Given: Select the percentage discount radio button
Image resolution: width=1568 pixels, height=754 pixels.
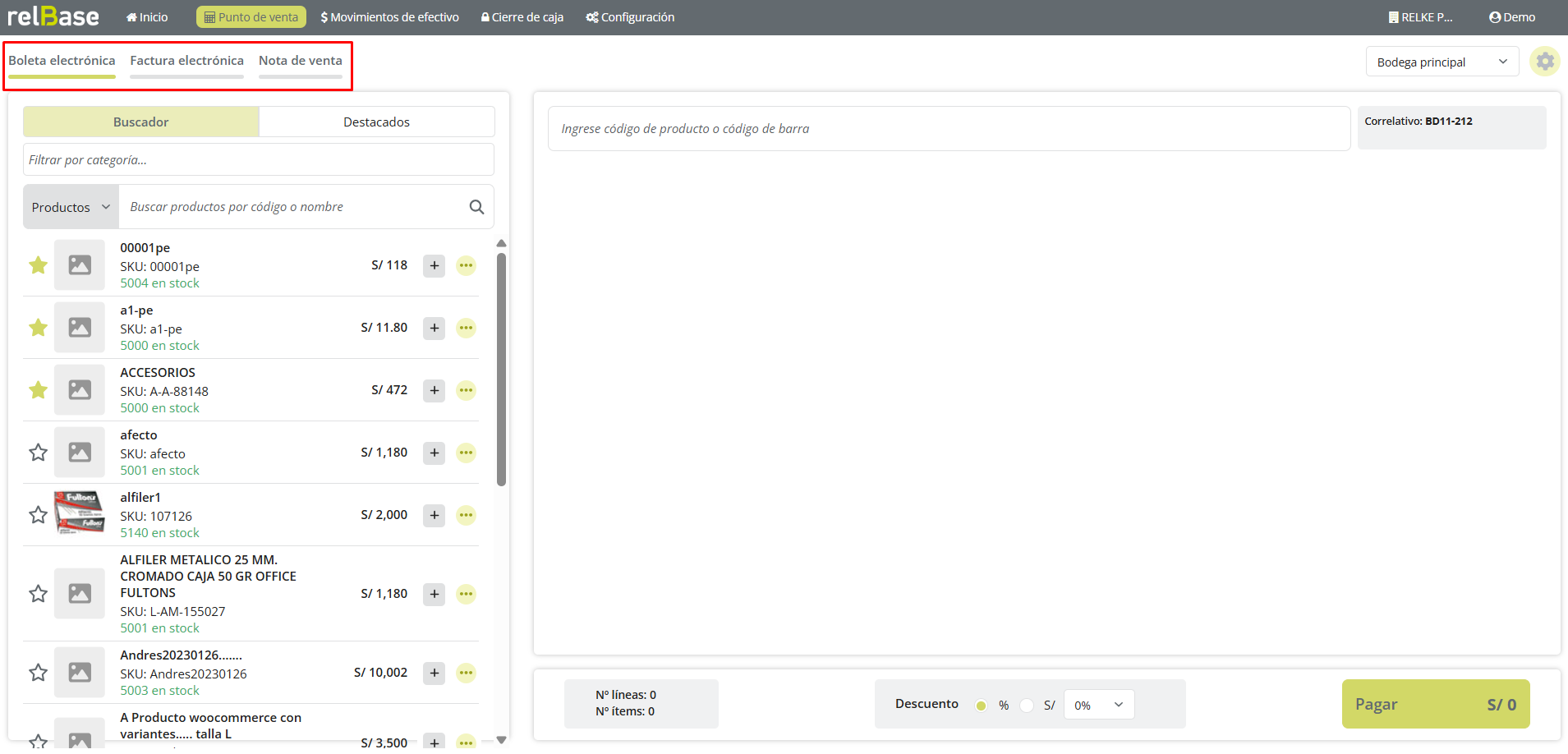Looking at the screenshot, I should point(981,706).
